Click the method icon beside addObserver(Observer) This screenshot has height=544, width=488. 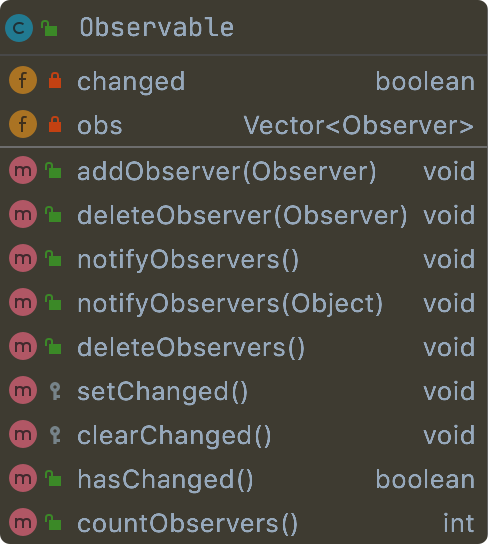(x=23, y=170)
